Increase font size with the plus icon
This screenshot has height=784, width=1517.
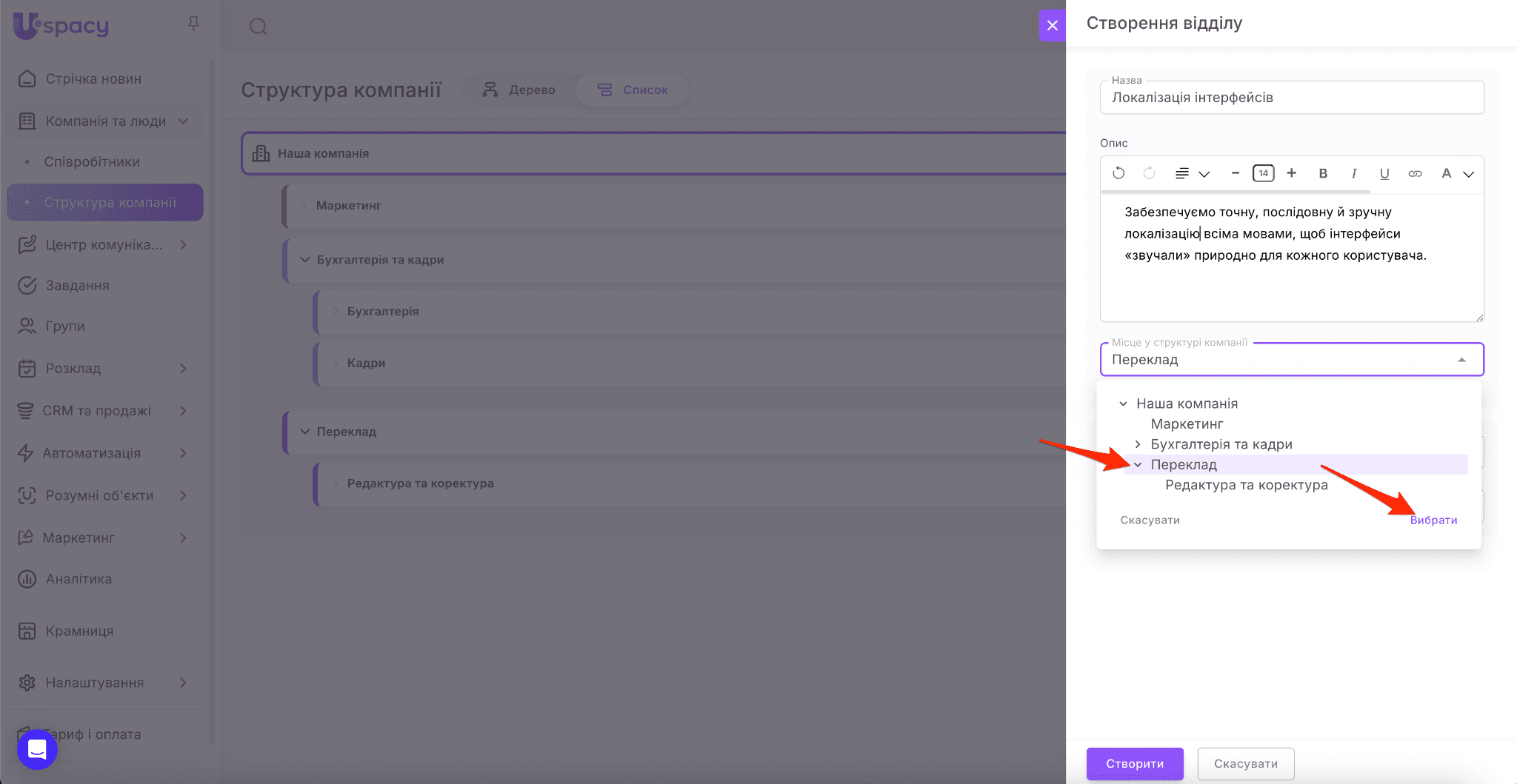pyautogui.click(x=1292, y=173)
